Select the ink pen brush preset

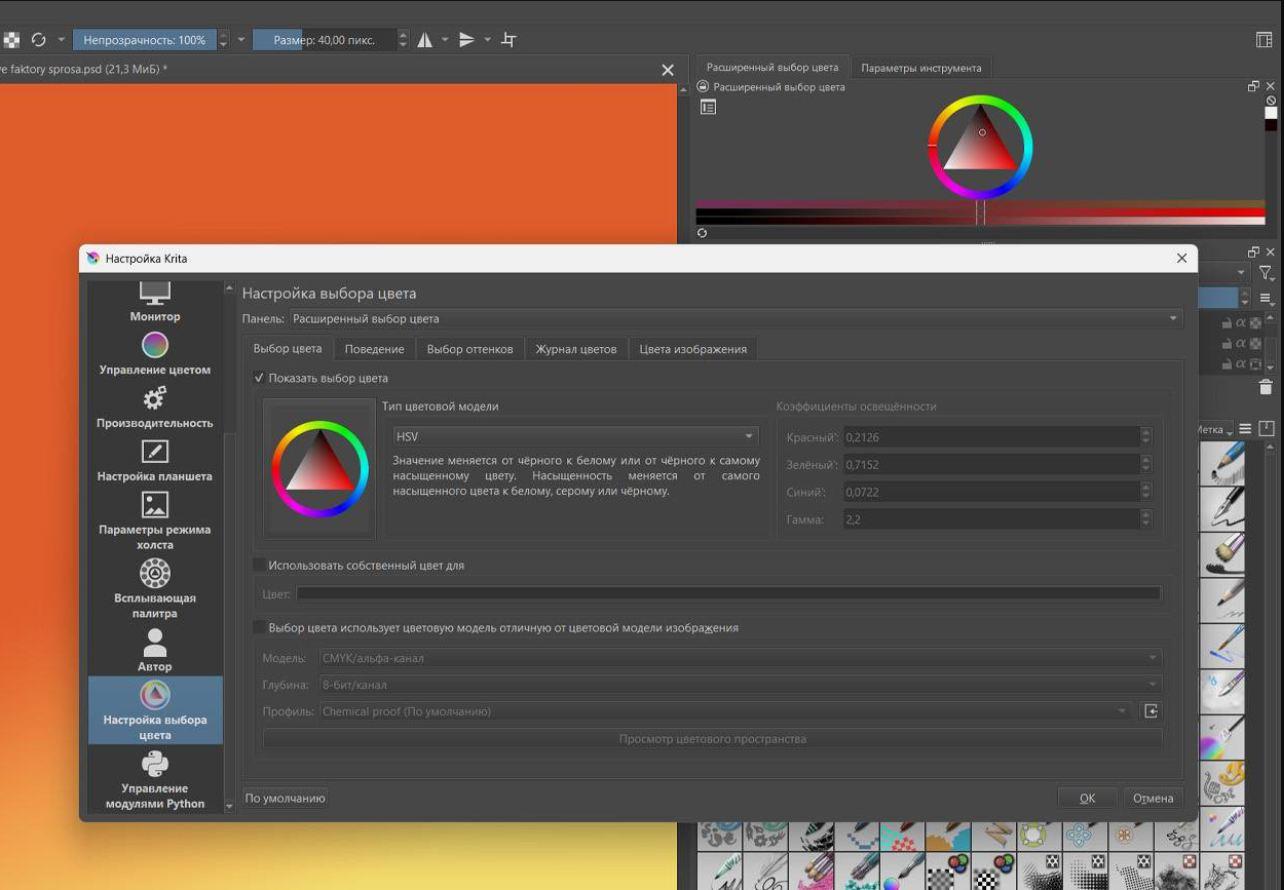click(x=1221, y=508)
